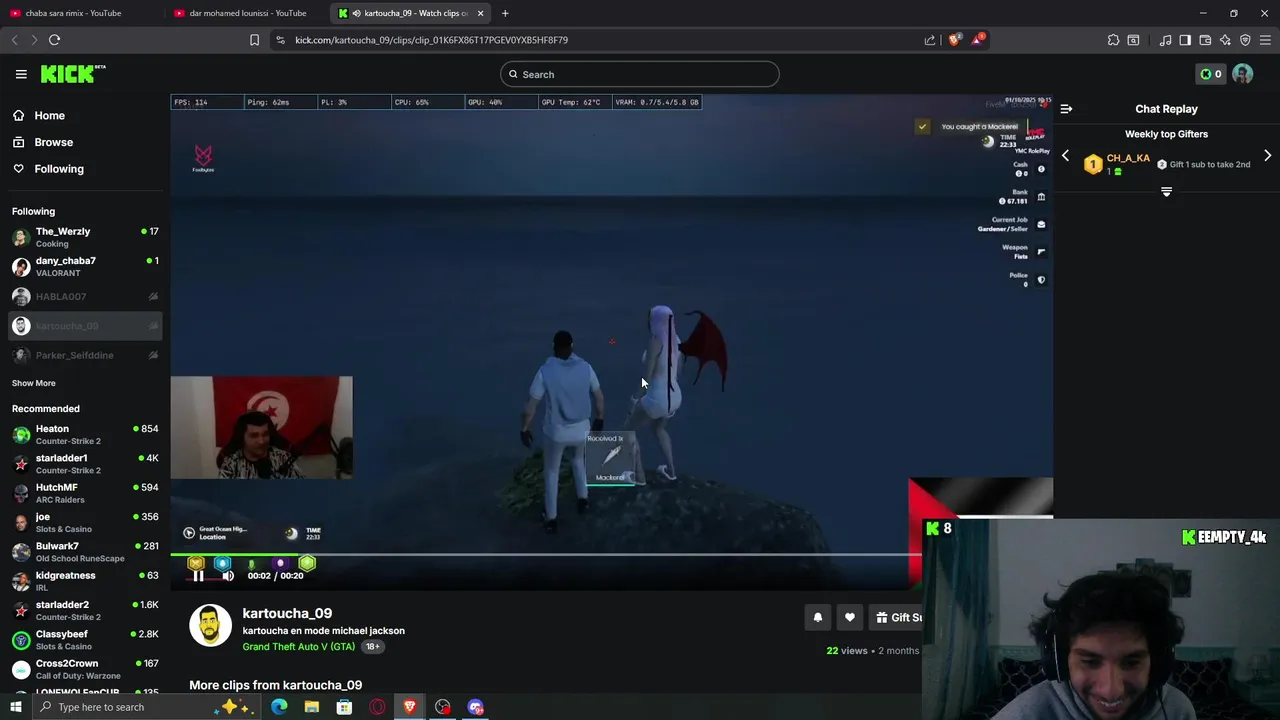Viewport: 1280px width, 720px height.
Task: Click the URL address bar
Action: coord(600,40)
